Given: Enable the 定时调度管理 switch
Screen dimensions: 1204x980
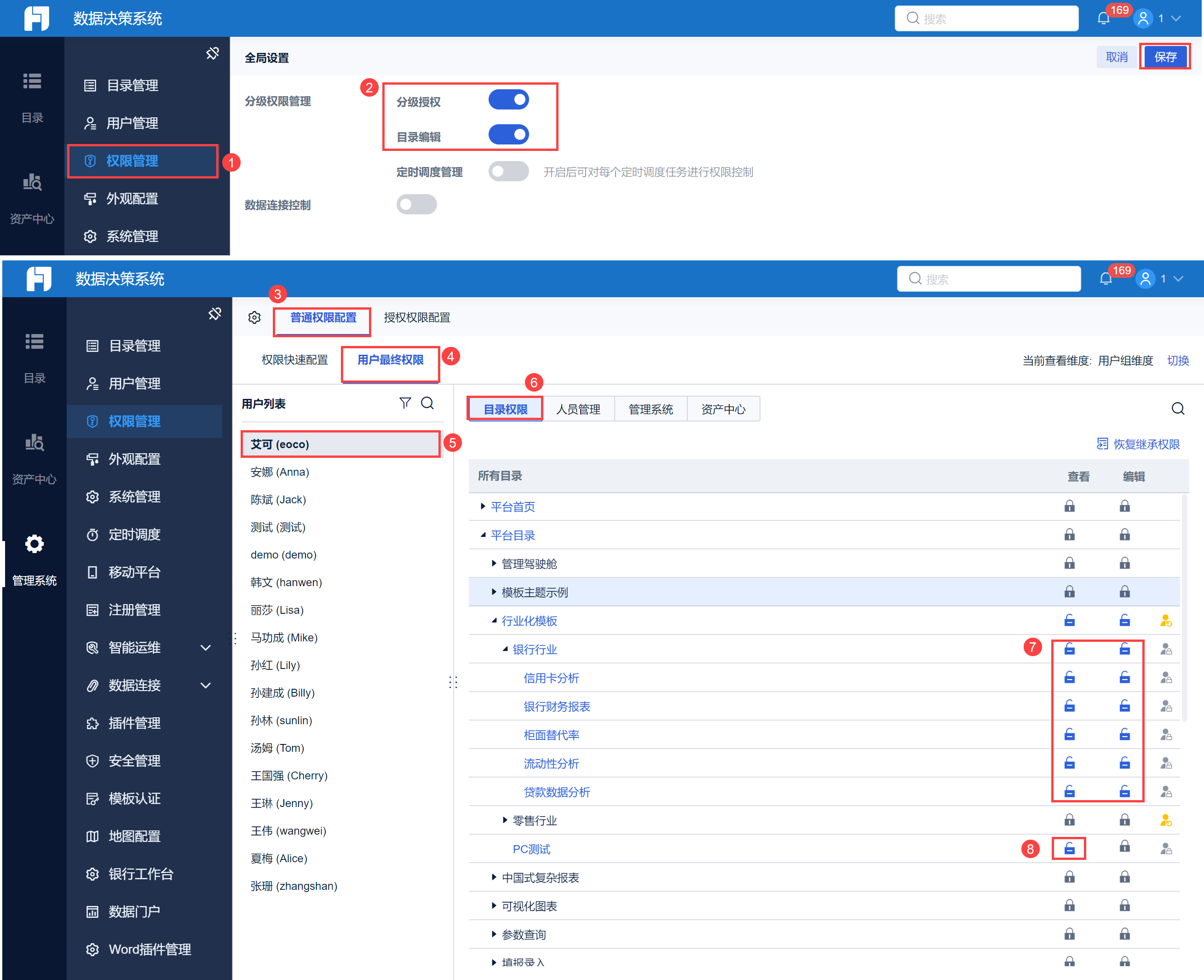Looking at the screenshot, I should pyautogui.click(x=508, y=172).
